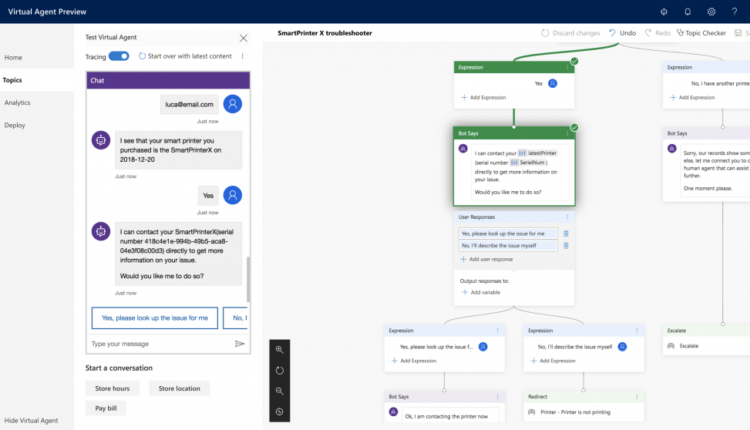750x430 pixels.
Task: Open settings gear in top bar
Action: click(711, 11)
